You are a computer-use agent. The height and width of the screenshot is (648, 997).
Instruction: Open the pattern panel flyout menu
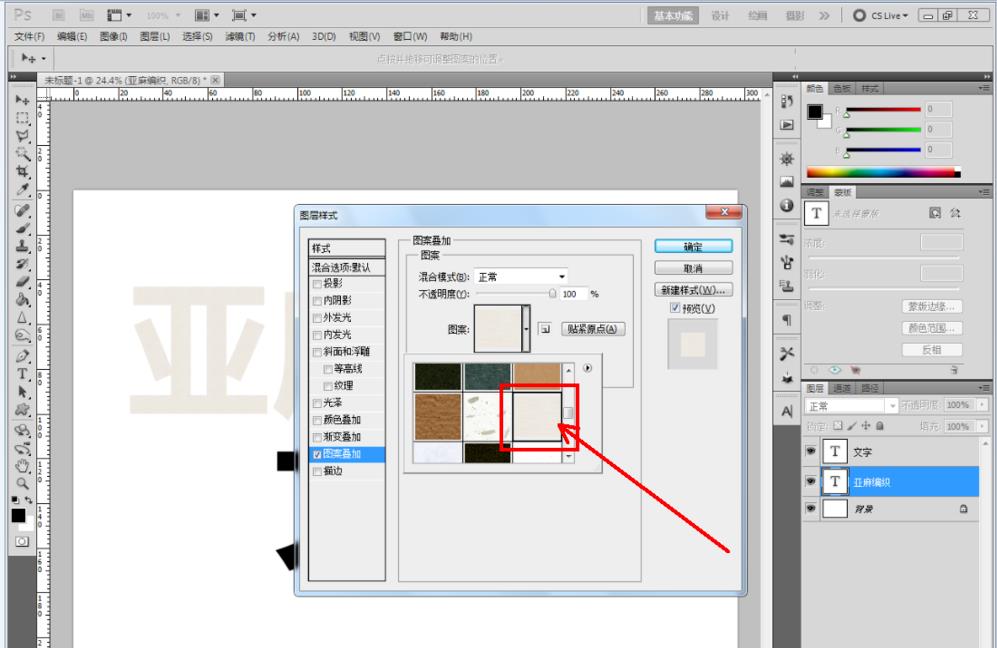[x=587, y=367]
